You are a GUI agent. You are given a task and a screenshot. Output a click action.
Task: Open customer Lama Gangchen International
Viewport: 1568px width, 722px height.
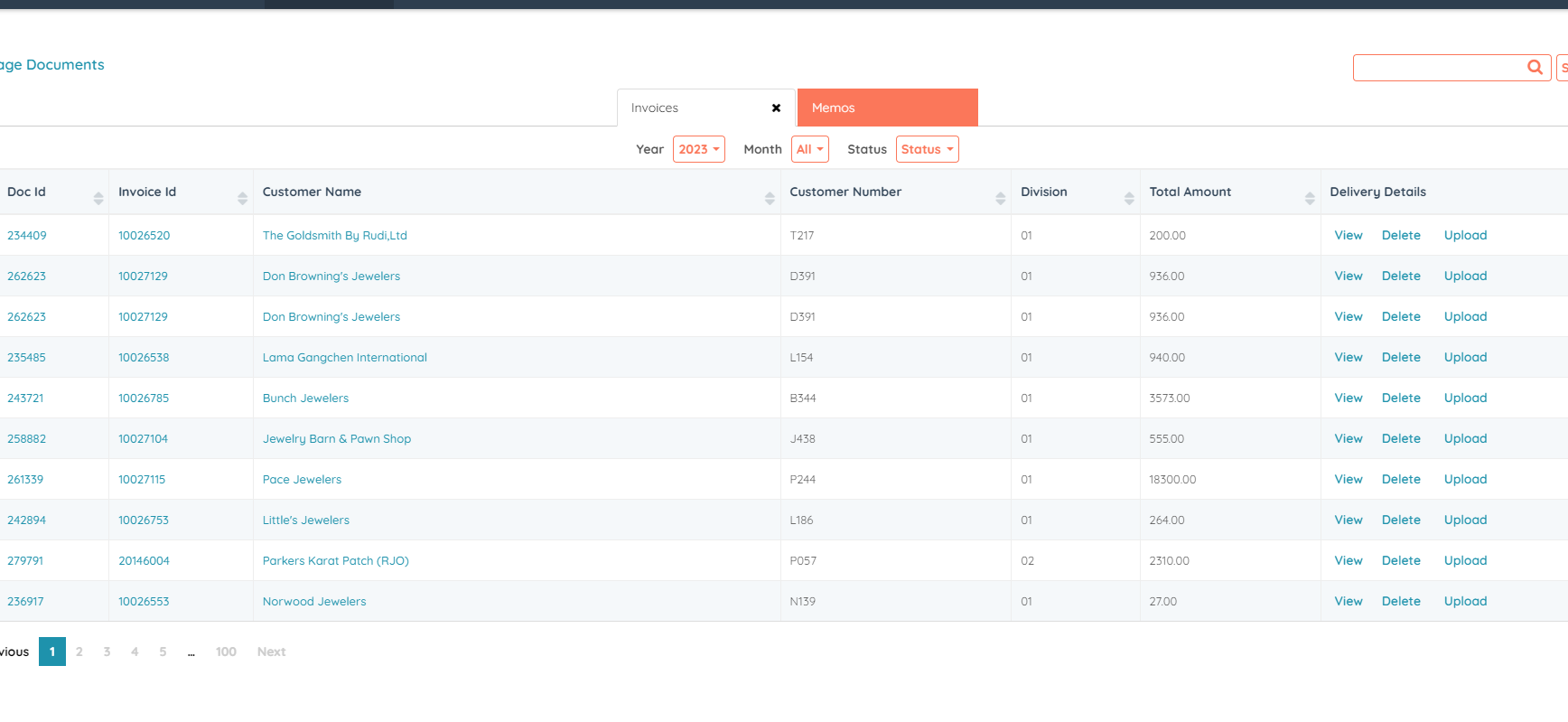tap(344, 358)
